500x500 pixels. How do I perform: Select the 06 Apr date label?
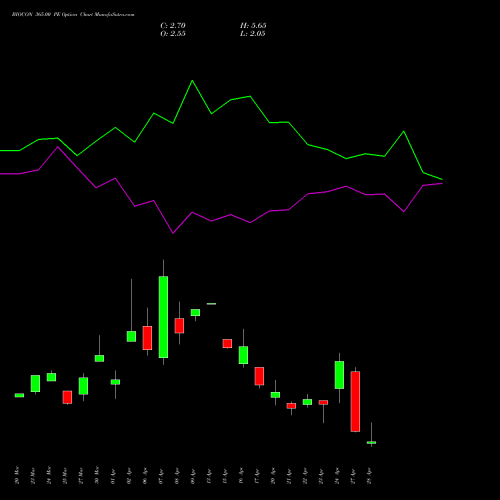(145, 475)
